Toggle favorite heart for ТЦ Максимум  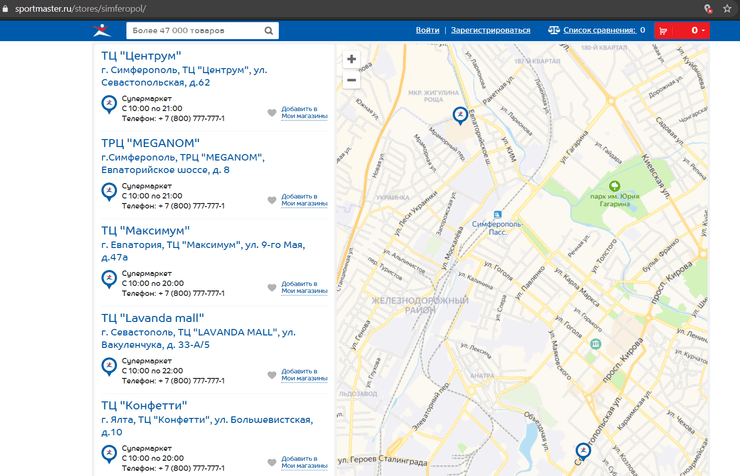click(x=271, y=288)
